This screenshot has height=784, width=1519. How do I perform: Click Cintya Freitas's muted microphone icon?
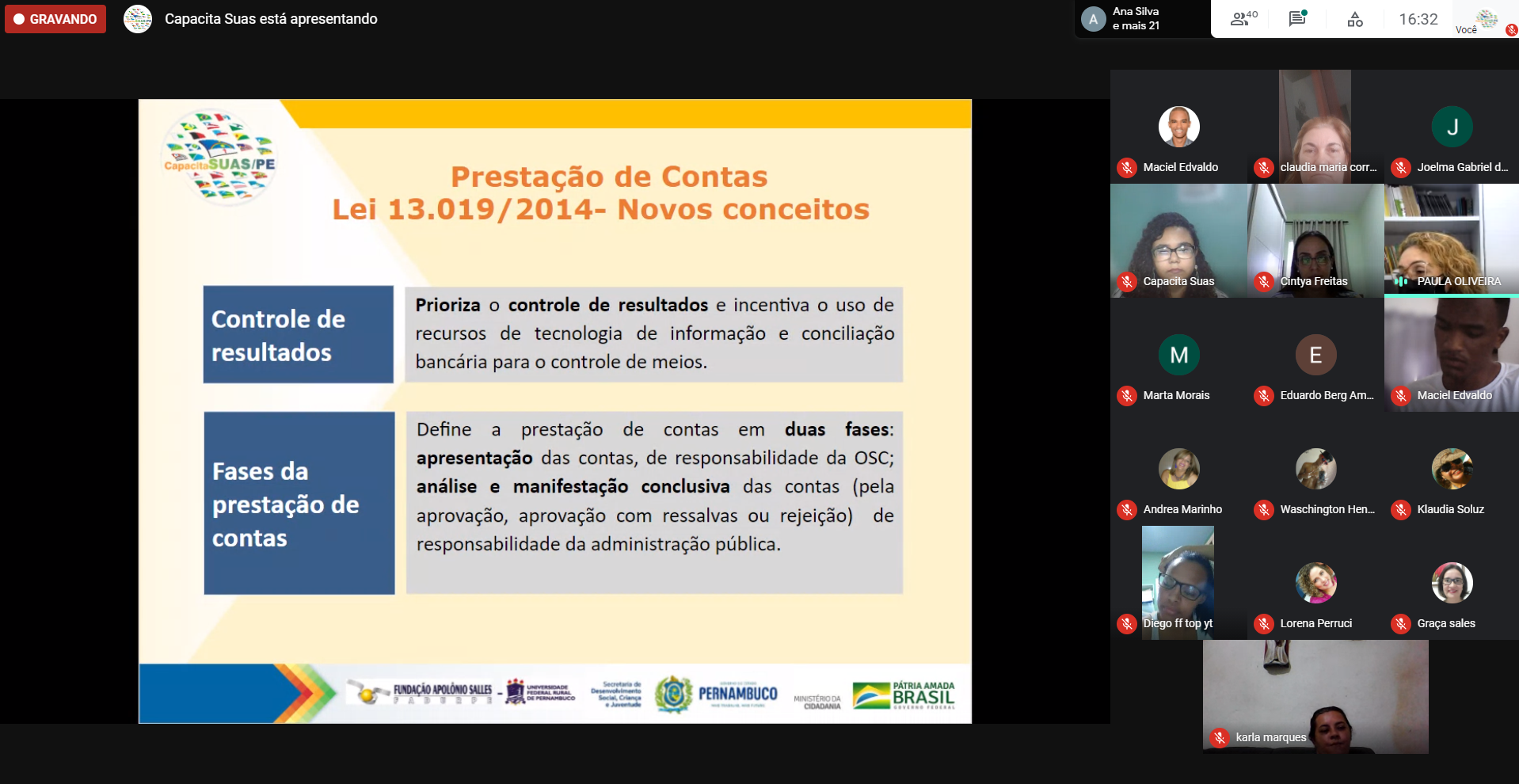tap(1264, 281)
